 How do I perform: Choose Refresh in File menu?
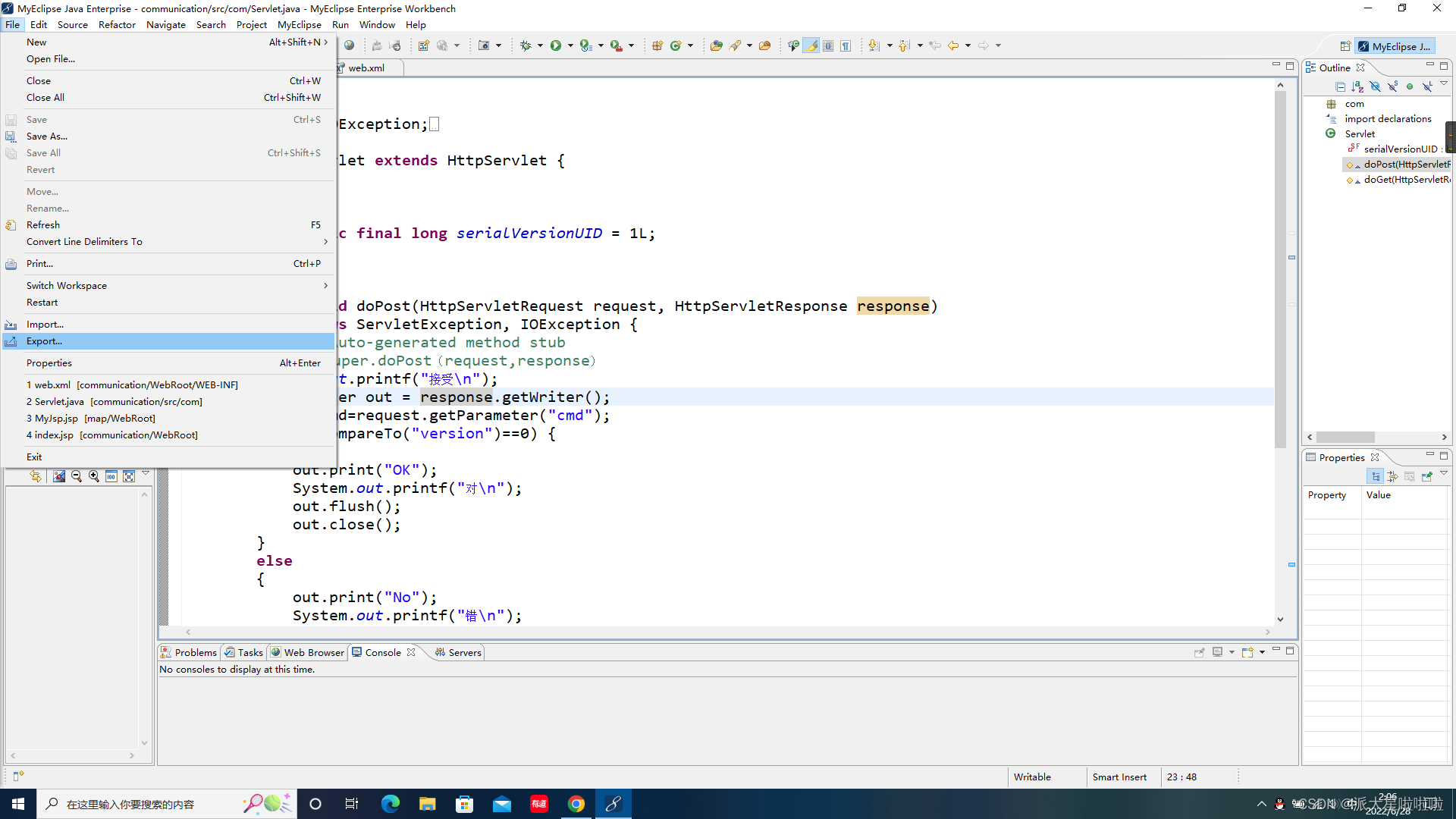(x=168, y=225)
